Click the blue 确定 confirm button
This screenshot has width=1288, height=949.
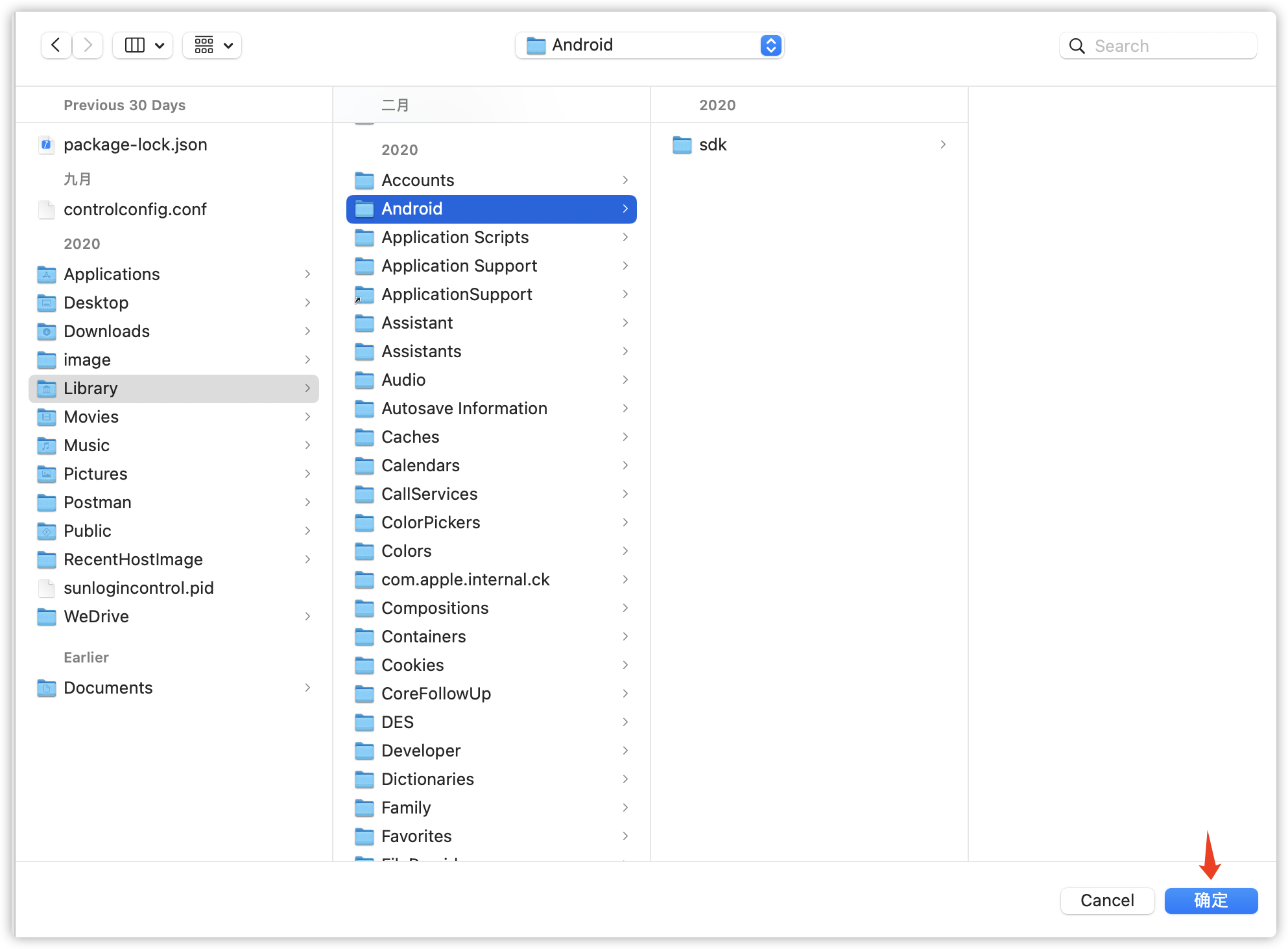(x=1210, y=900)
